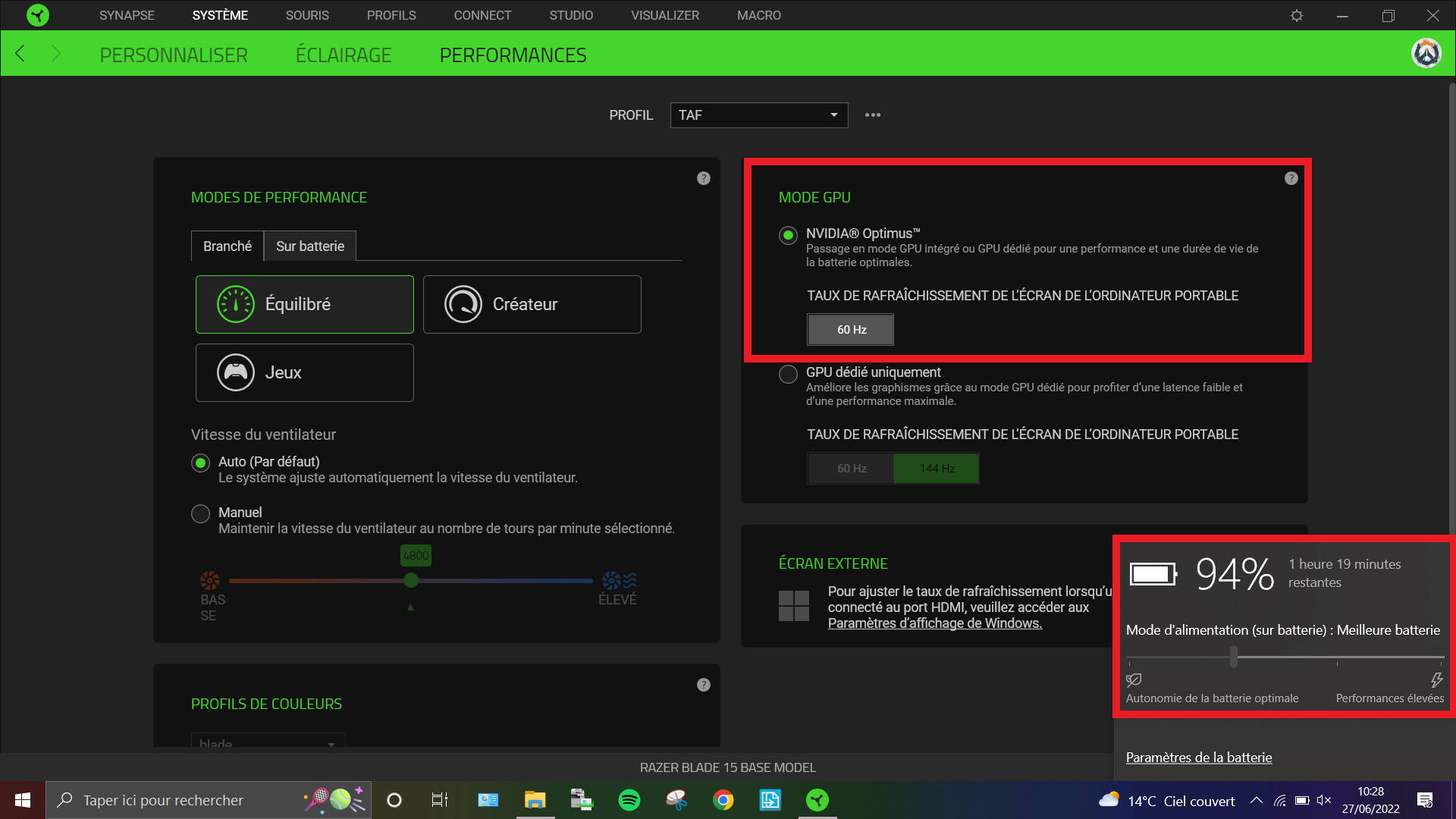Image resolution: width=1456 pixels, height=819 pixels.
Task: Open the profile three-dots menu
Action: click(x=873, y=115)
